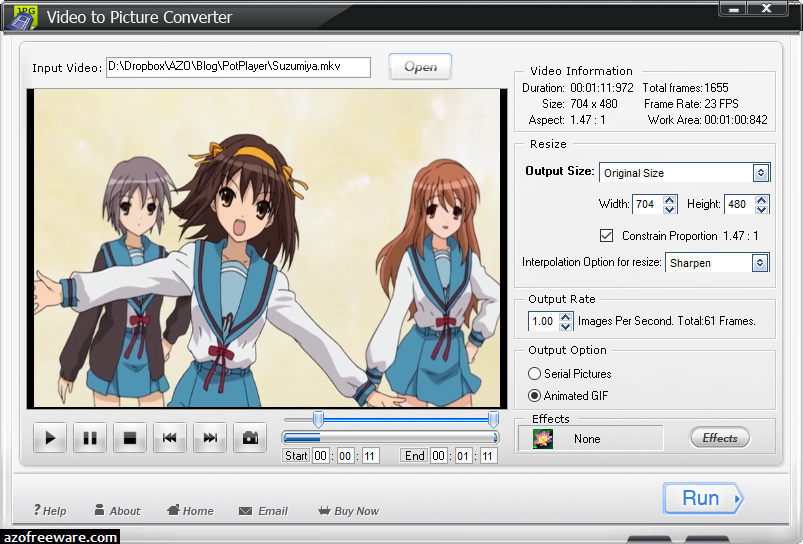Click the Buy Now link
Image resolution: width=803 pixels, height=544 pixels.
[348, 511]
